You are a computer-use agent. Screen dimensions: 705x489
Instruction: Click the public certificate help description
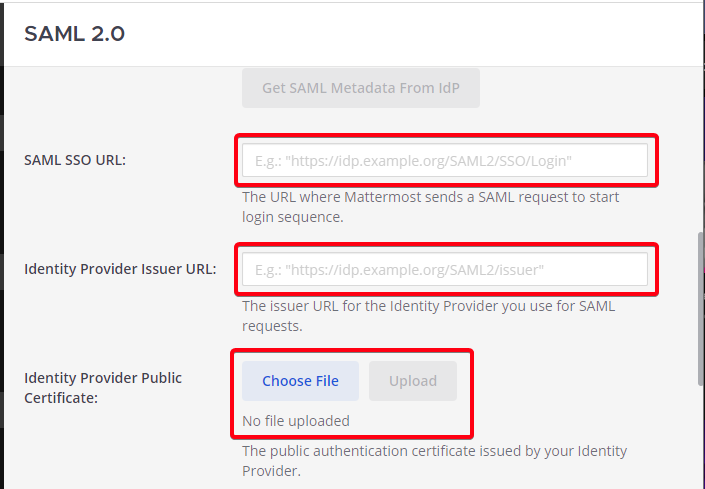(434, 460)
